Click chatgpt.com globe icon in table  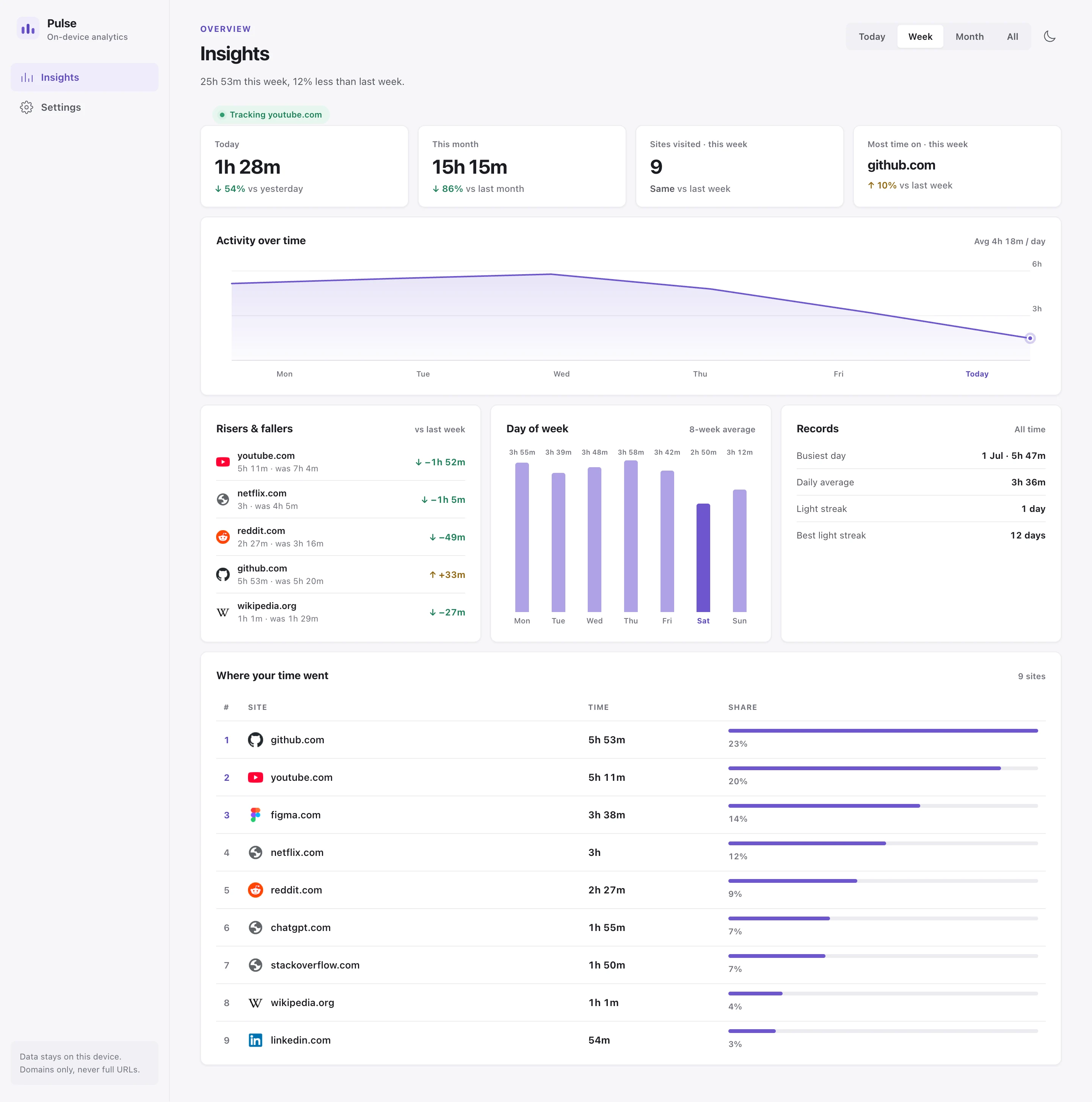click(256, 928)
